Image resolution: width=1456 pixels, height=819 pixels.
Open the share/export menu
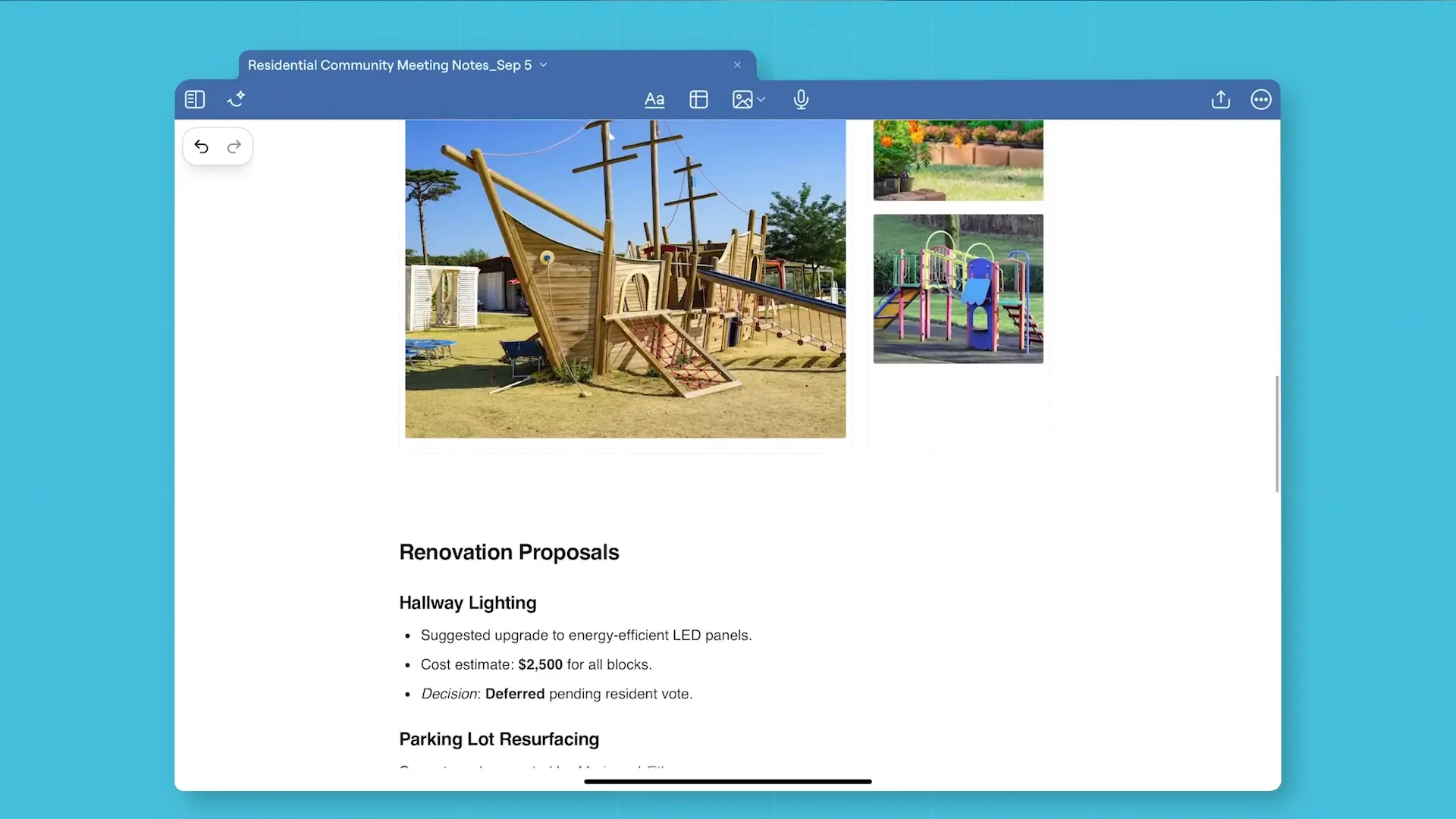(x=1220, y=99)
